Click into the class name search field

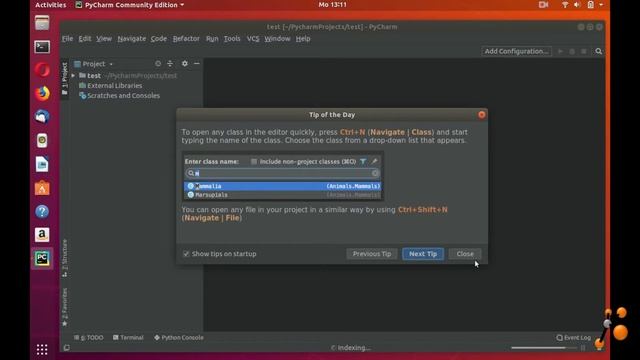[x=282, y=173]
